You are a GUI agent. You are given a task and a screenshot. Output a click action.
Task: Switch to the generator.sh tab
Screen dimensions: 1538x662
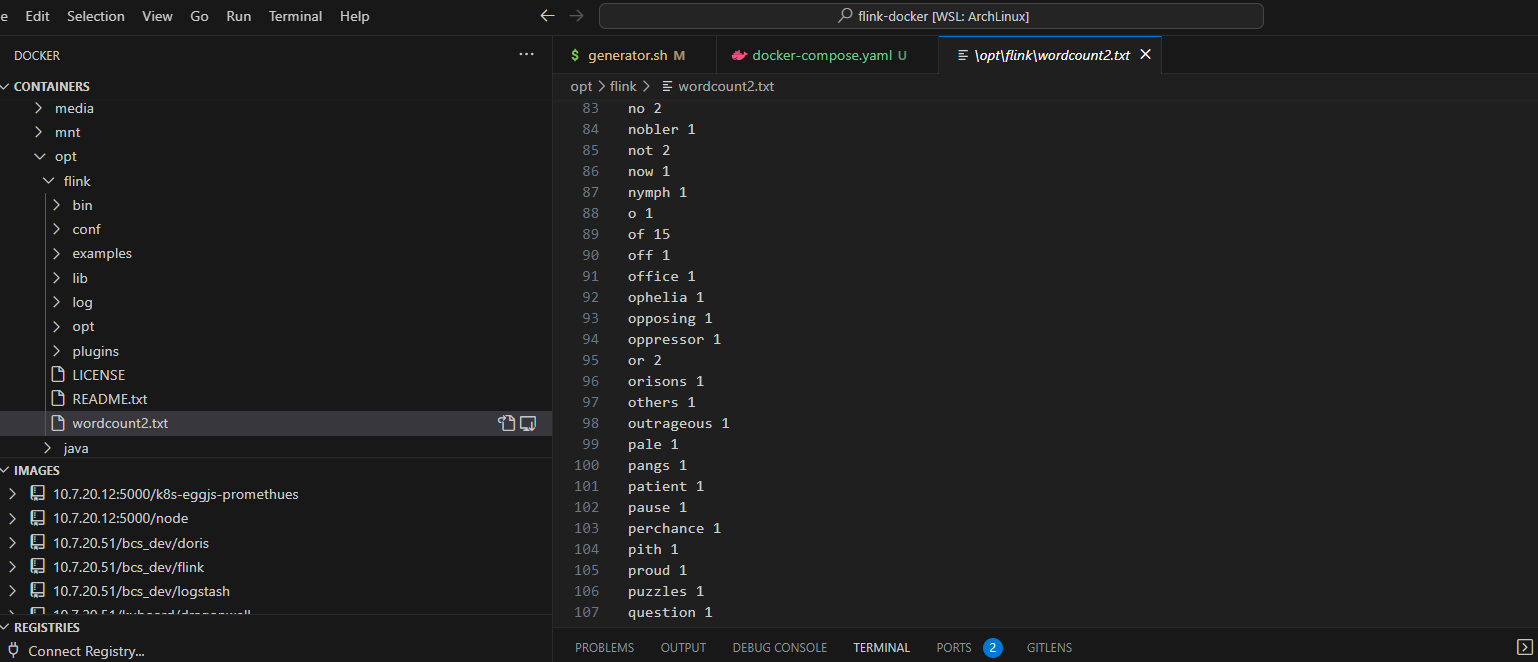click(x=635, y=55)
